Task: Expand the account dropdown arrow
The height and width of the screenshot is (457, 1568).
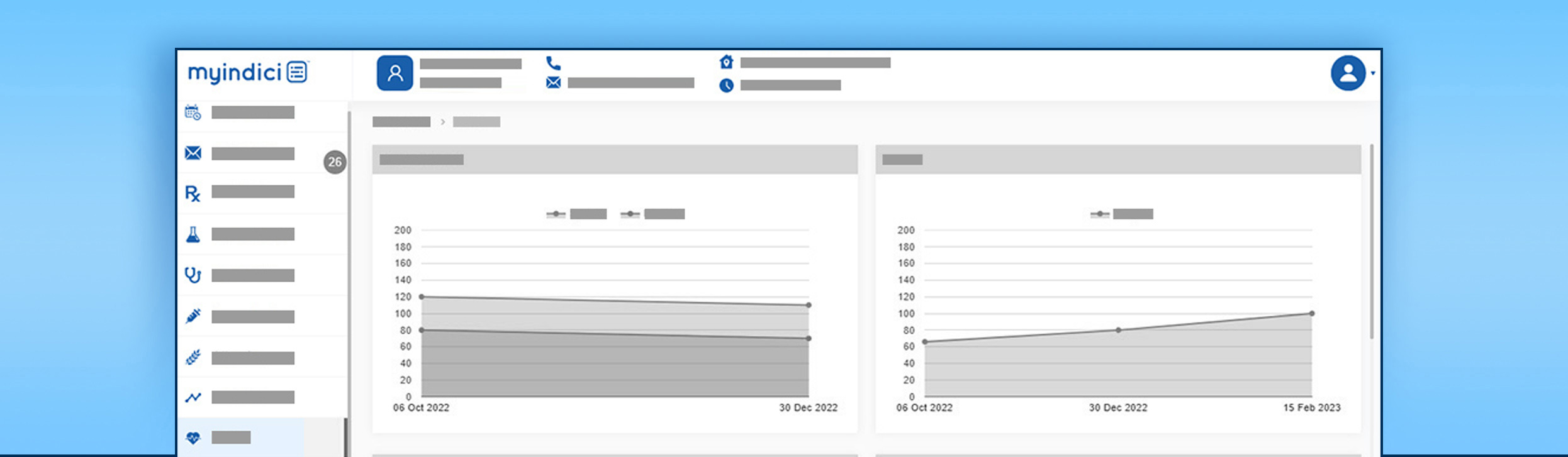Action: pos(1373,74)
